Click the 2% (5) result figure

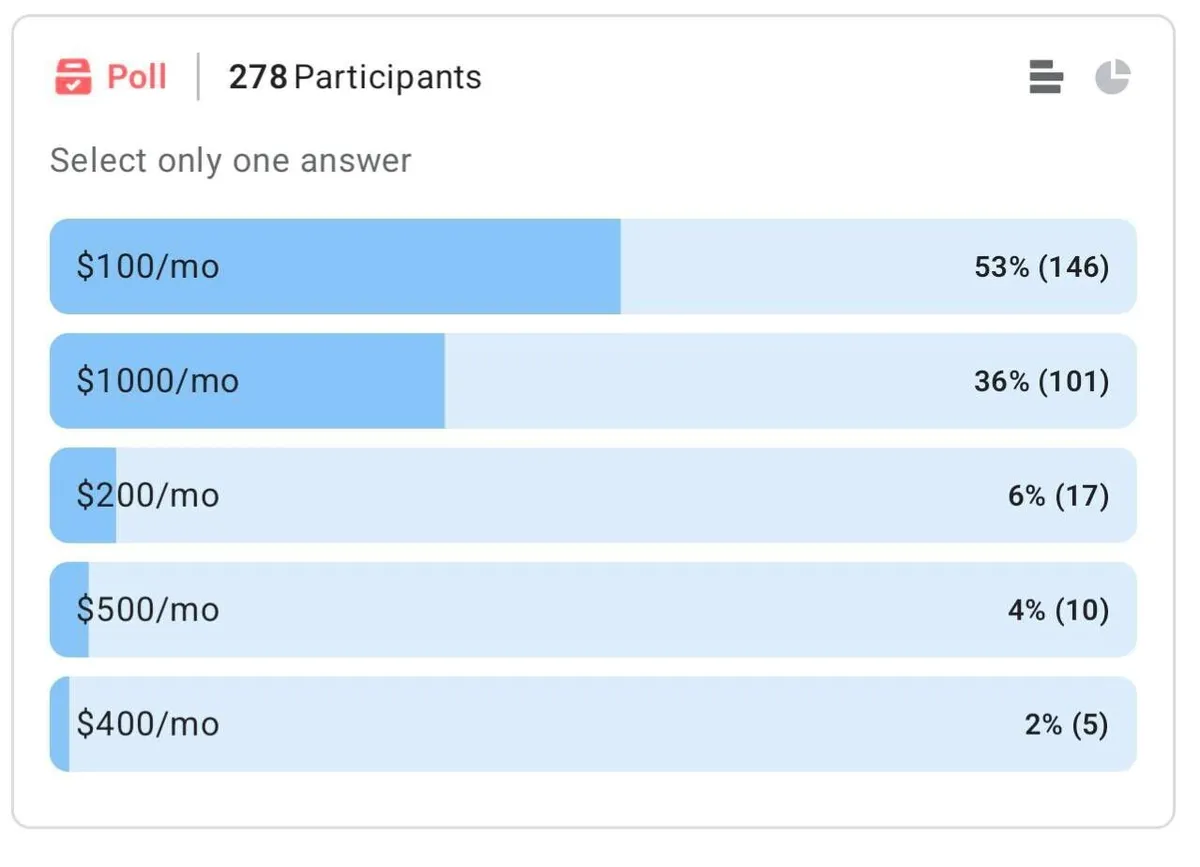tap(1066, 724)
